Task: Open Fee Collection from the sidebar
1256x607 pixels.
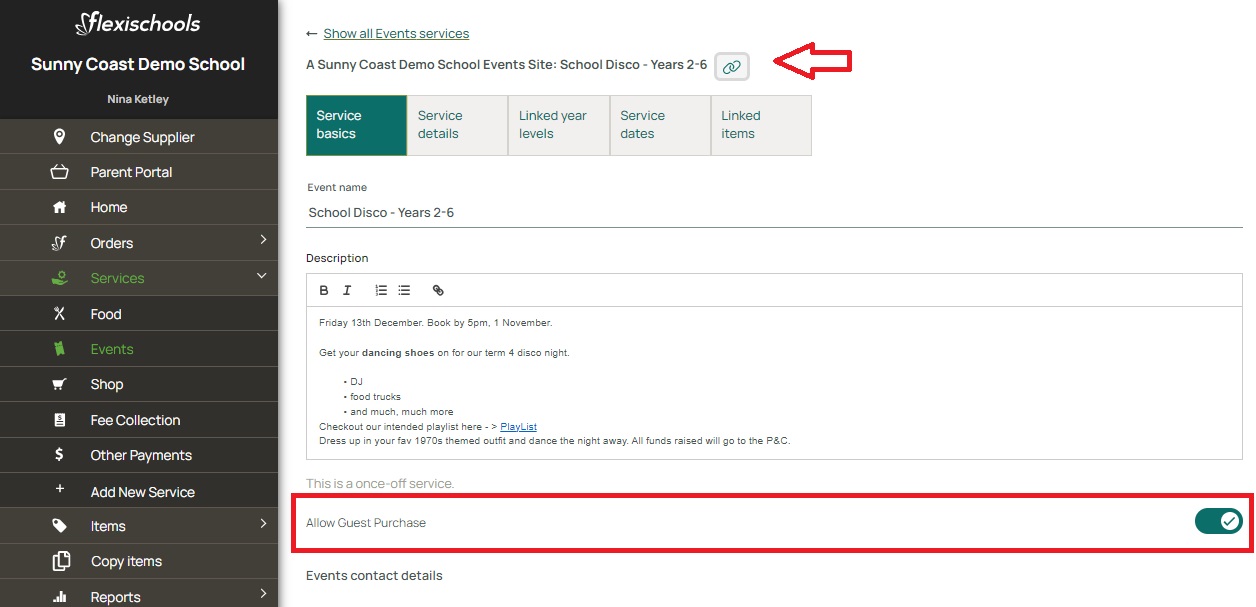Action: click(135, 420)
